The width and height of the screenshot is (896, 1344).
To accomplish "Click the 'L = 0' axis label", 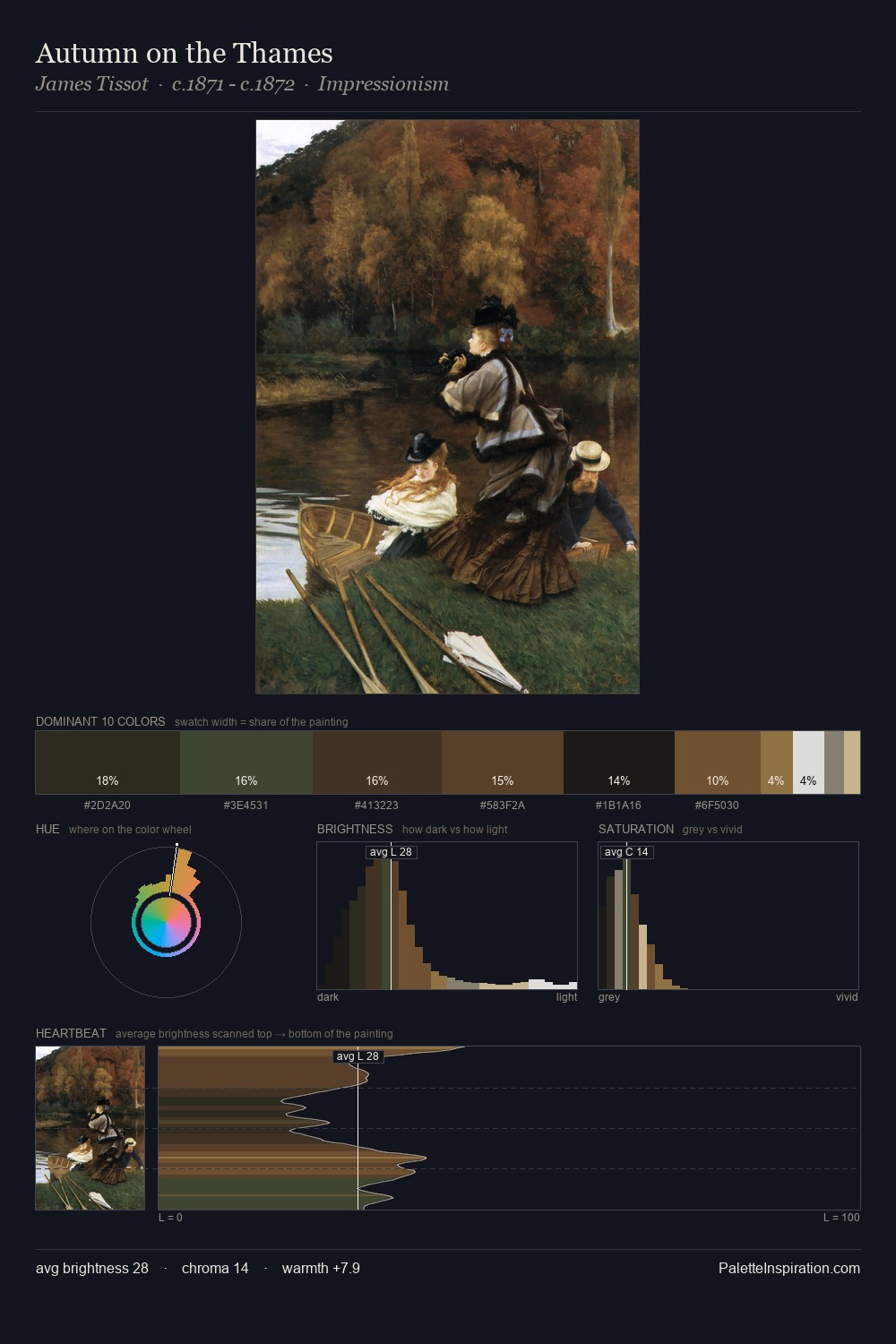I will [x=170, y=1218].
